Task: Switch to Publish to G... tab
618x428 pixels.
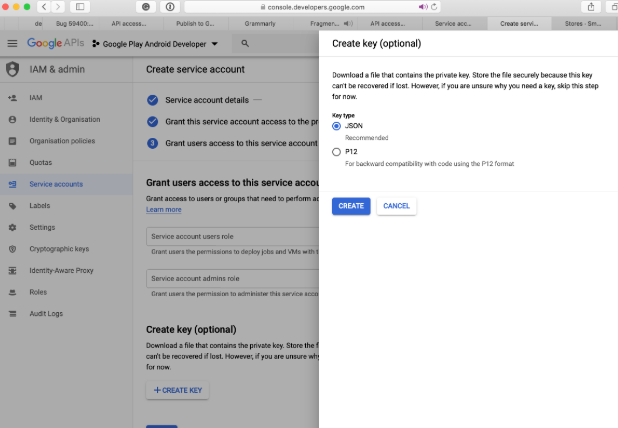Action: pyautogui.click(x=195, y=24)
